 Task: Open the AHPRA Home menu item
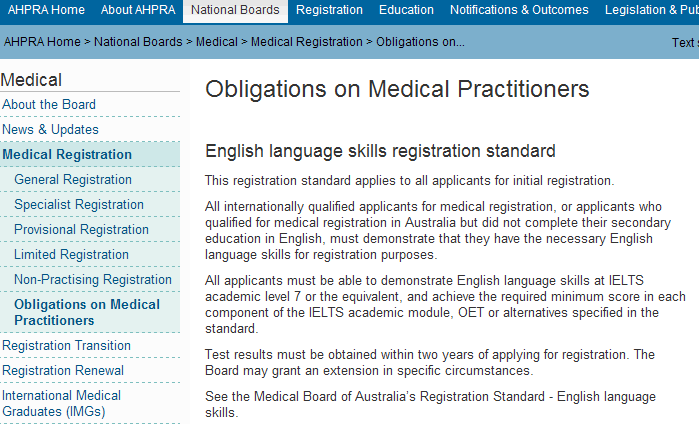46,10
